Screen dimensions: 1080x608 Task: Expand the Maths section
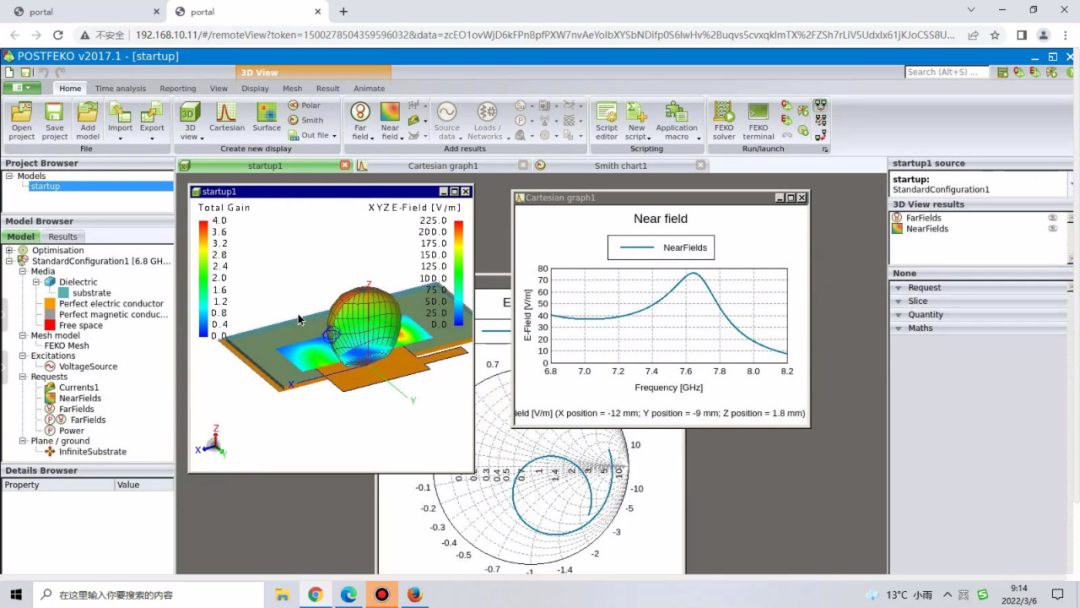click(898, 328)
